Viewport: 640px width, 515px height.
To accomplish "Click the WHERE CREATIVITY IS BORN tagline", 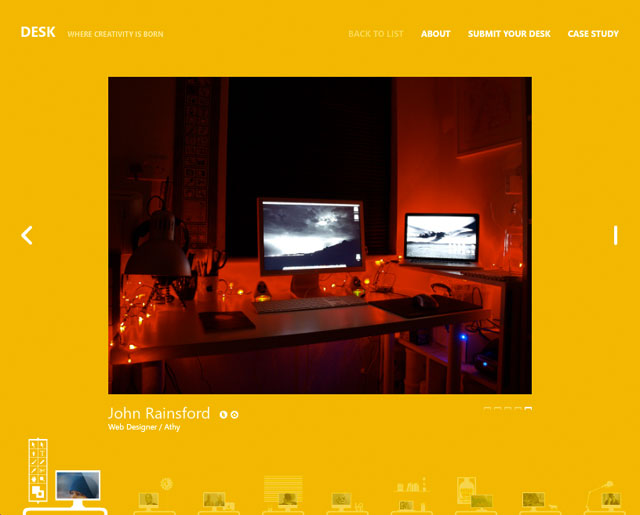I will tap(115, 34).
